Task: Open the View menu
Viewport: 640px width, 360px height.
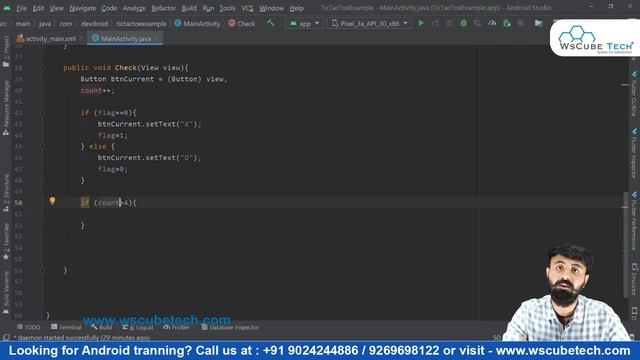Action: (56, 8)
